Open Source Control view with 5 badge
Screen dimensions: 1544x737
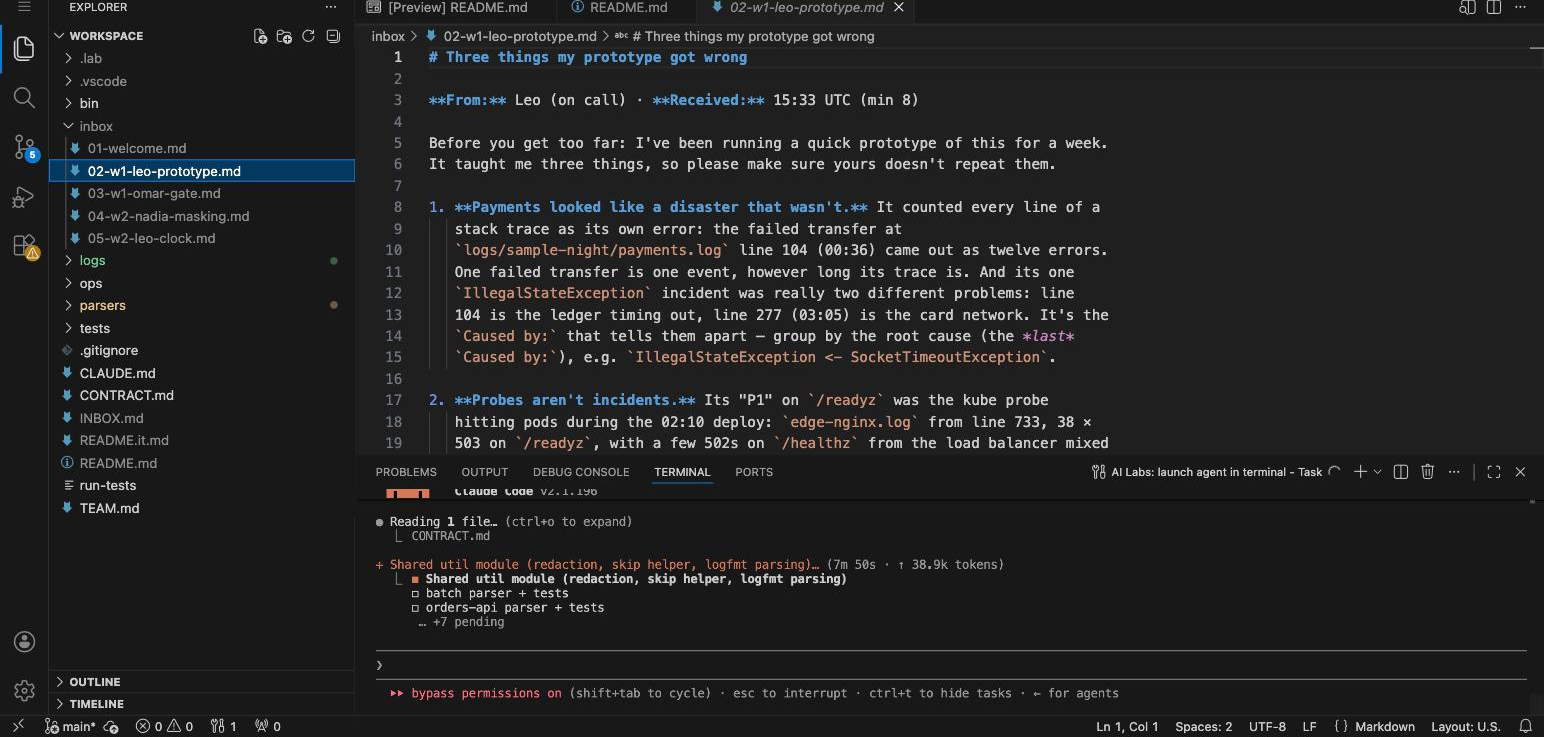(24, 148)
